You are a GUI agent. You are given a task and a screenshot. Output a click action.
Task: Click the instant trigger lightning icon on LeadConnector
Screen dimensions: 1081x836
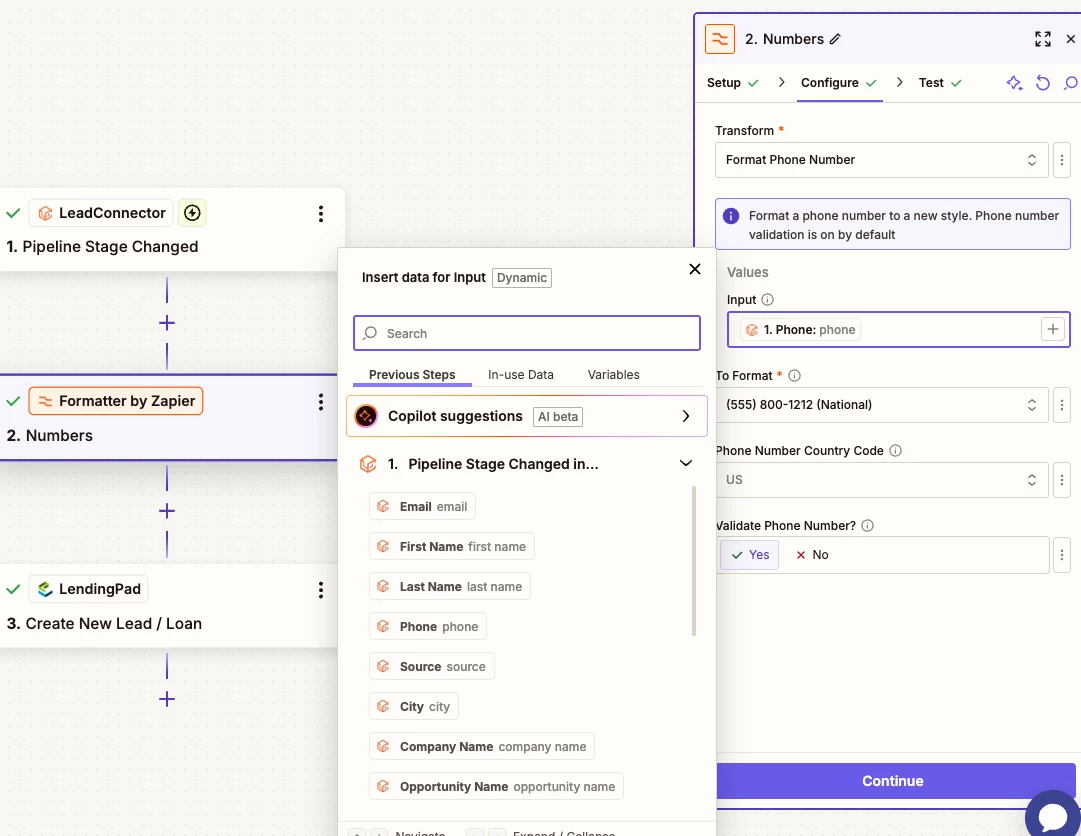click(x=192, y=213)
